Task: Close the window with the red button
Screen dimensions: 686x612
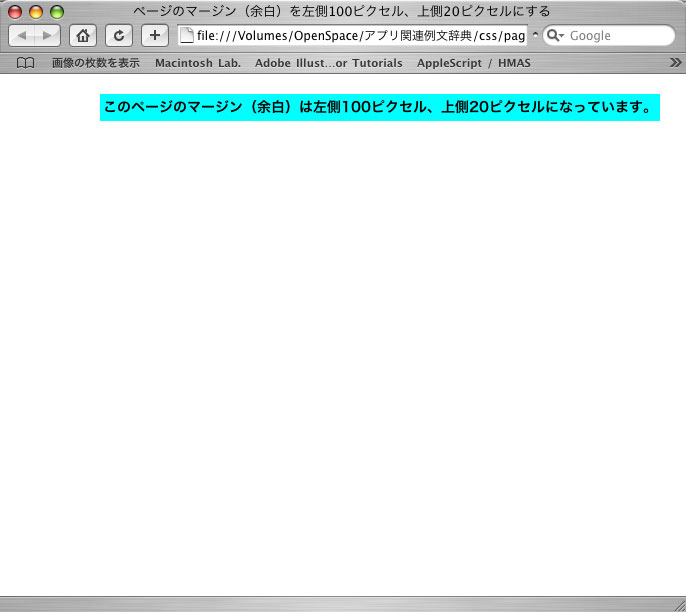Action: click(15, 12)
